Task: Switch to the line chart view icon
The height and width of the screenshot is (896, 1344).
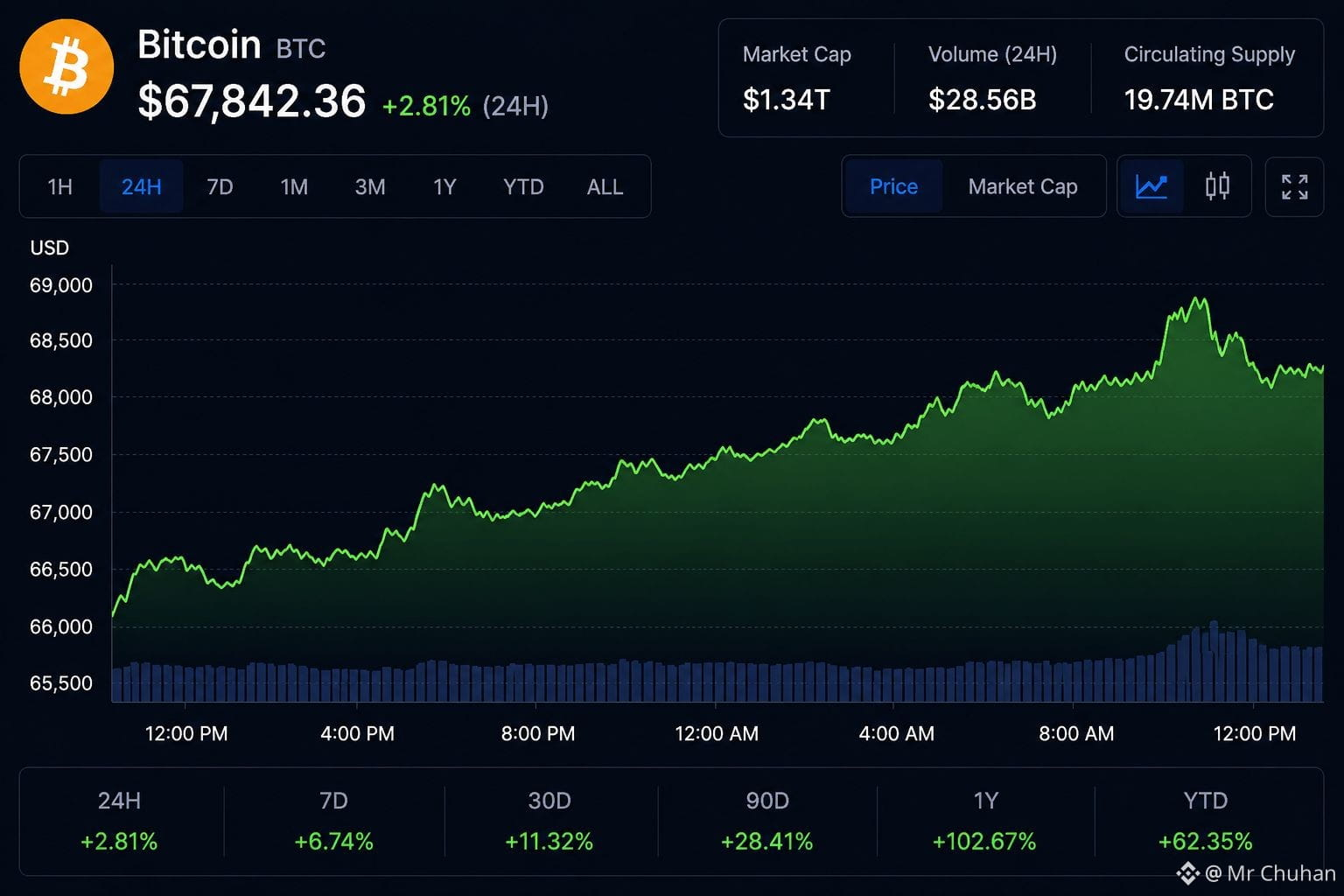Action: tap(1151, 186)
